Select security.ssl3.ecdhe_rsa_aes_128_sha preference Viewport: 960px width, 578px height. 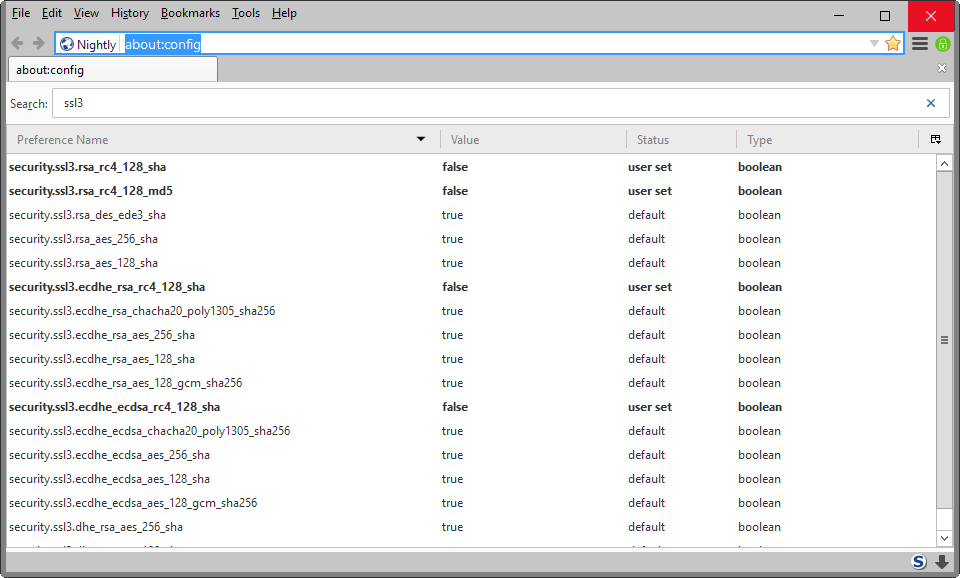102,359
